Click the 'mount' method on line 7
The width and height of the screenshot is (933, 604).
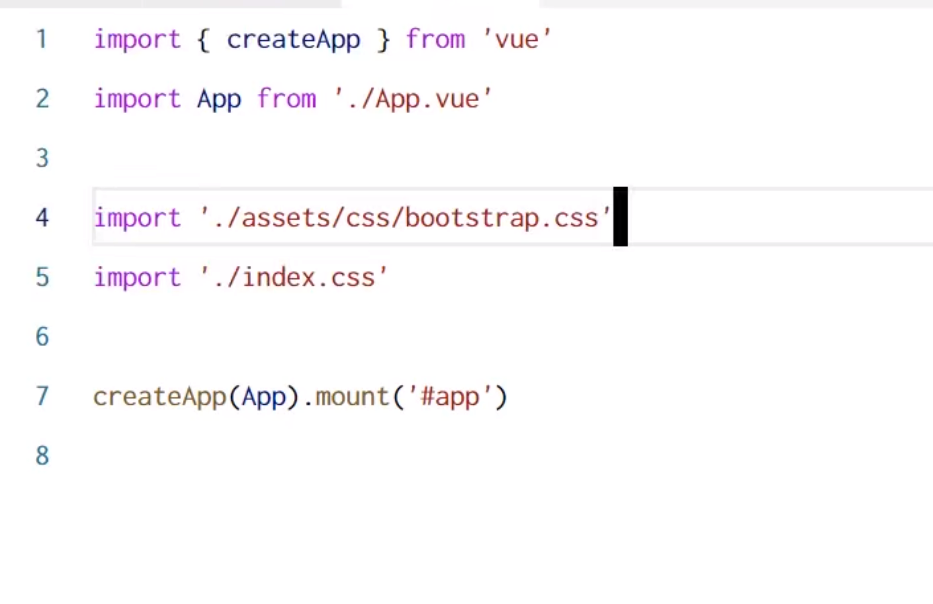(x=352, y=396)
